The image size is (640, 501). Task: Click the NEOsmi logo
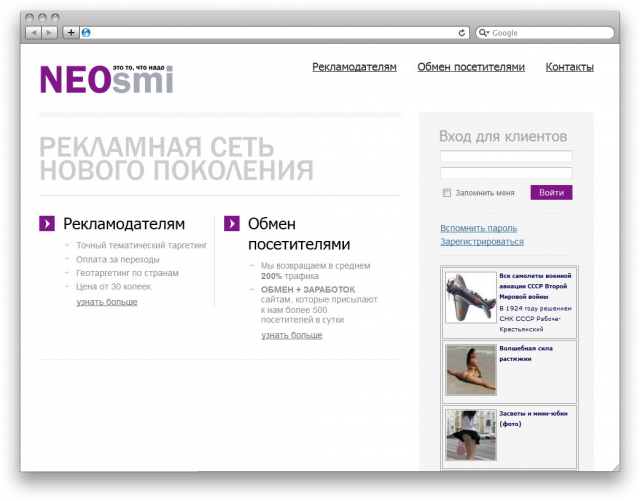coord(106,77)
